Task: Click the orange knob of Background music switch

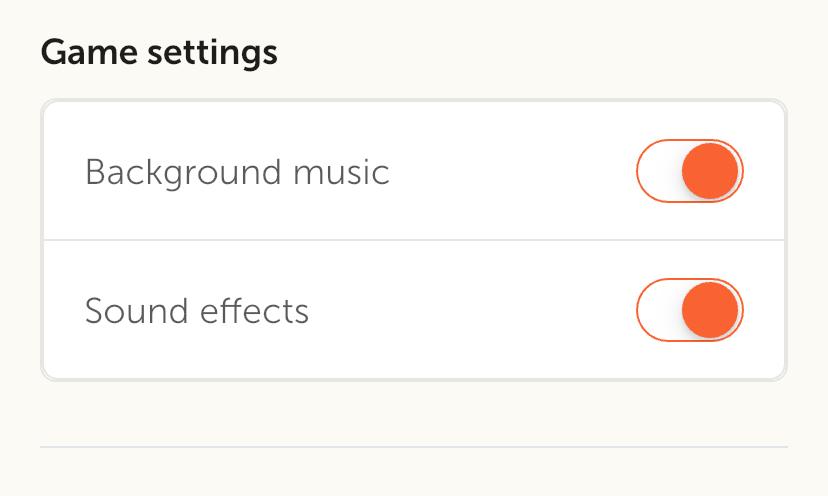Action: (711, 172)
